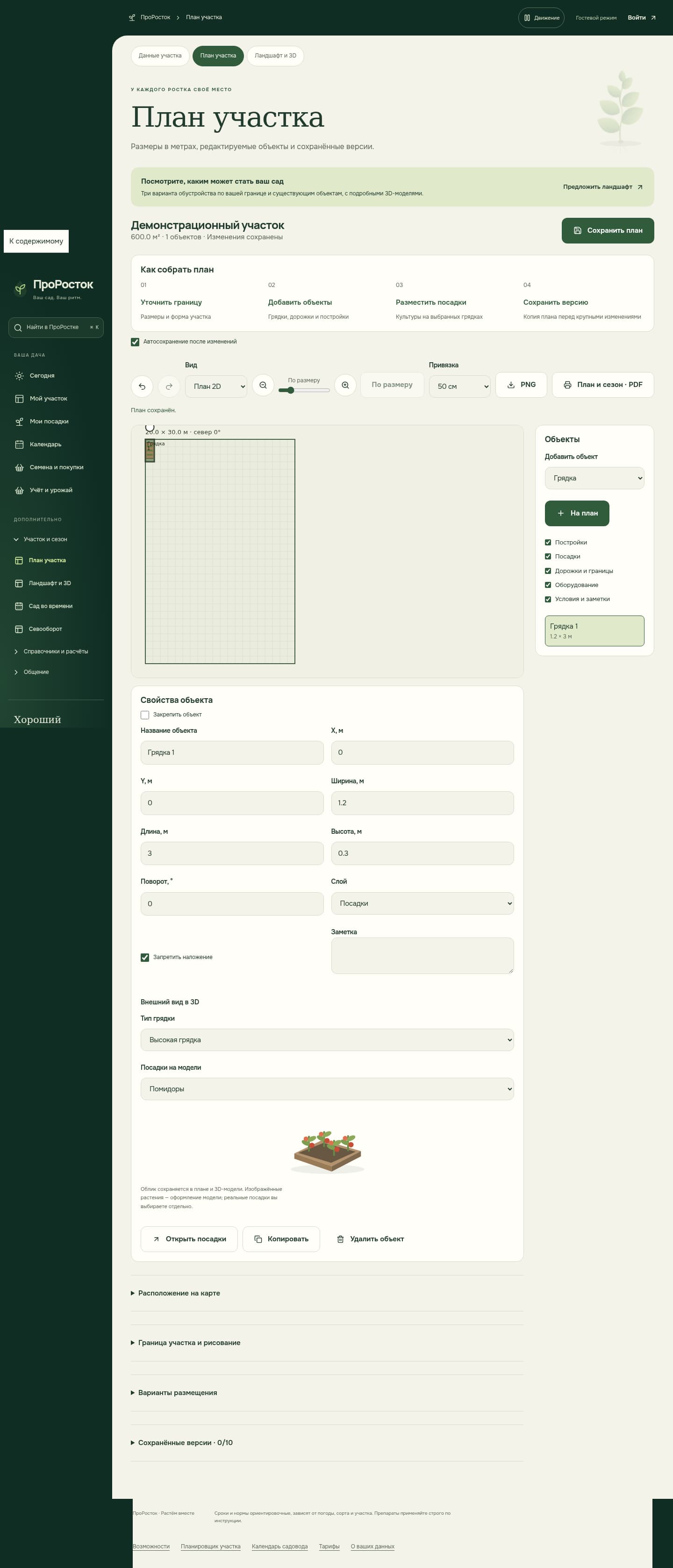The width and height of the screenshot is (673, 1568).
Task: Enable the Закрепить объект checkbox
Action: (145, 715)
